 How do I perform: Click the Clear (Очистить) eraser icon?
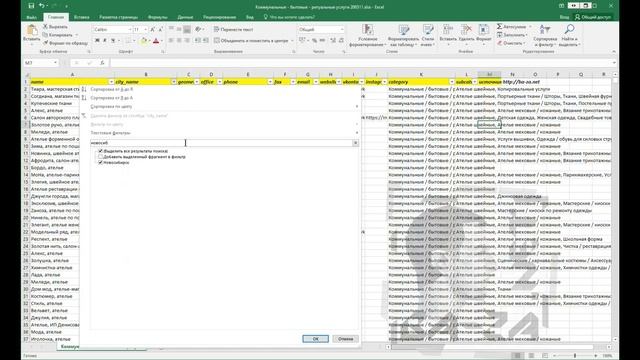click(x=500, y=43)
